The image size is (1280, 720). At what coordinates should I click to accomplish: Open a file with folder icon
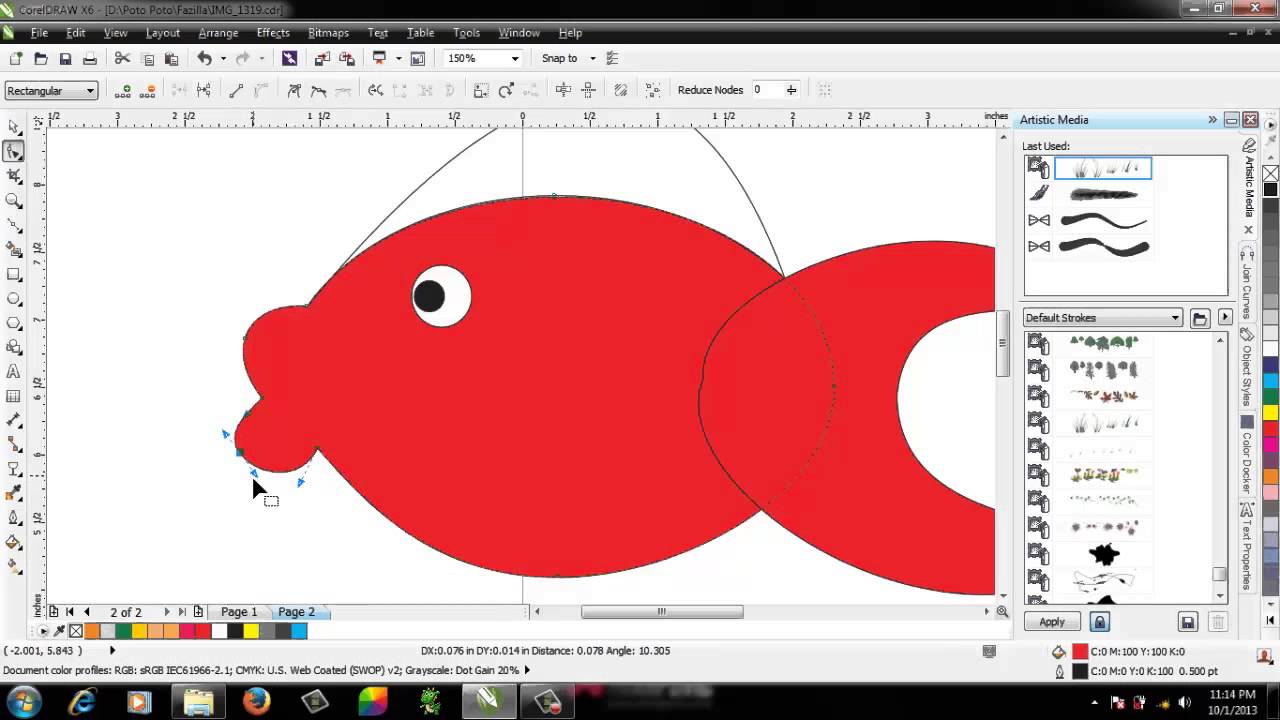tap(41, 59)
